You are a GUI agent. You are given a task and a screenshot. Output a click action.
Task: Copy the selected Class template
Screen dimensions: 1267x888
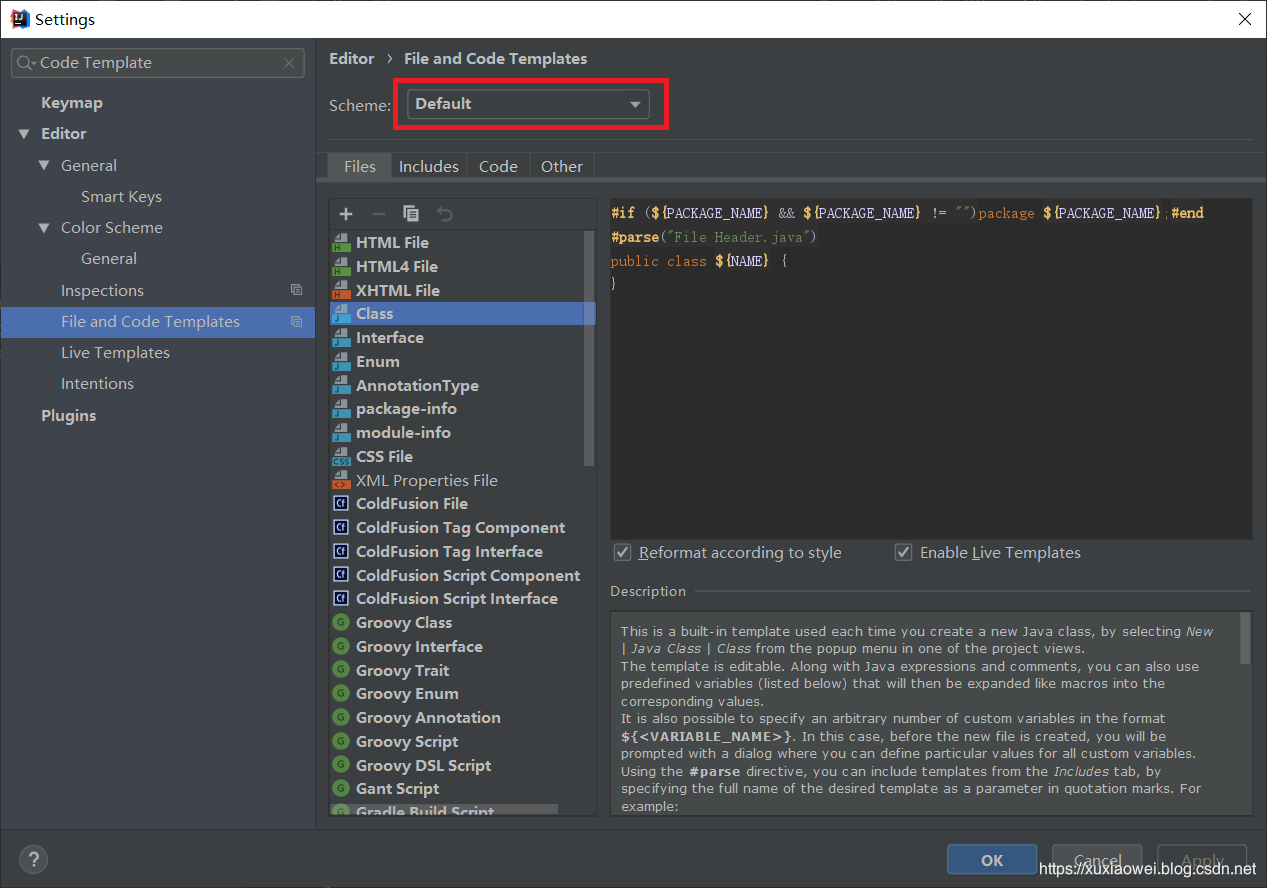[411, 213]
